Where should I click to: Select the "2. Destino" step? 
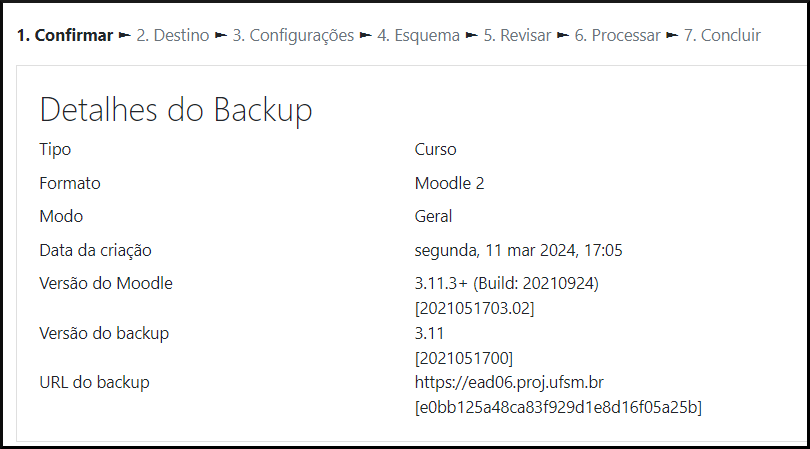click(x=173, y=36)
